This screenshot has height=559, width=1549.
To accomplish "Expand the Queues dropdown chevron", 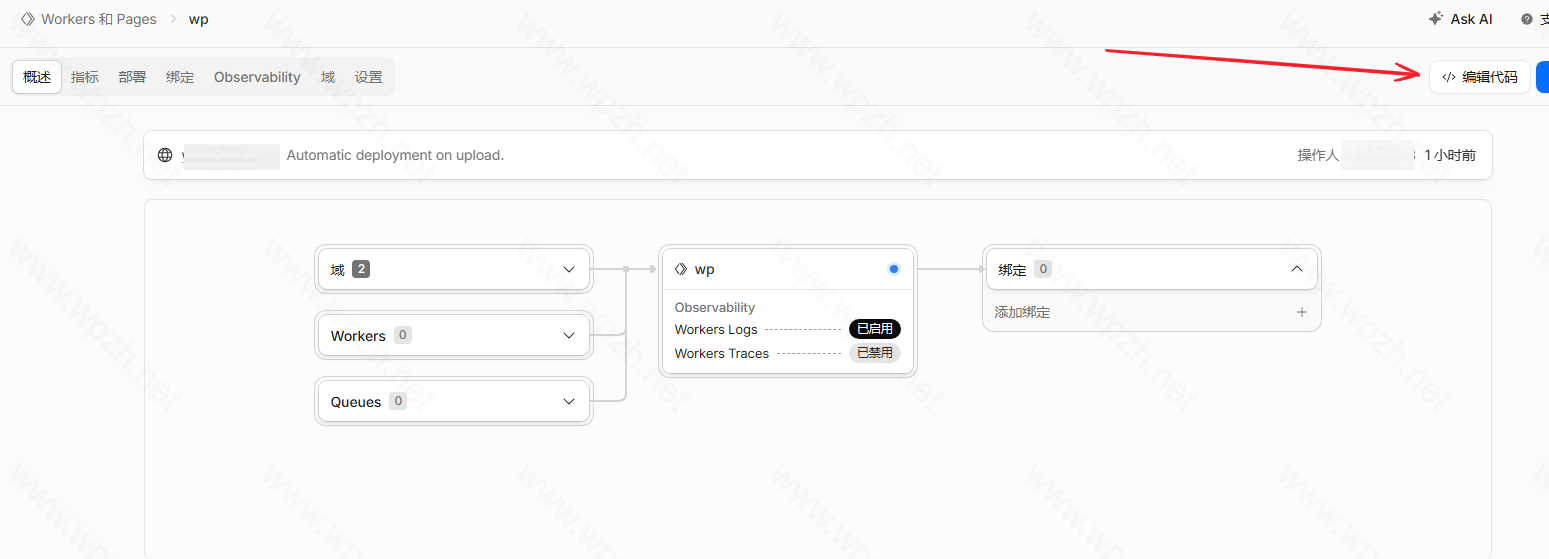I will click(569, 401).
